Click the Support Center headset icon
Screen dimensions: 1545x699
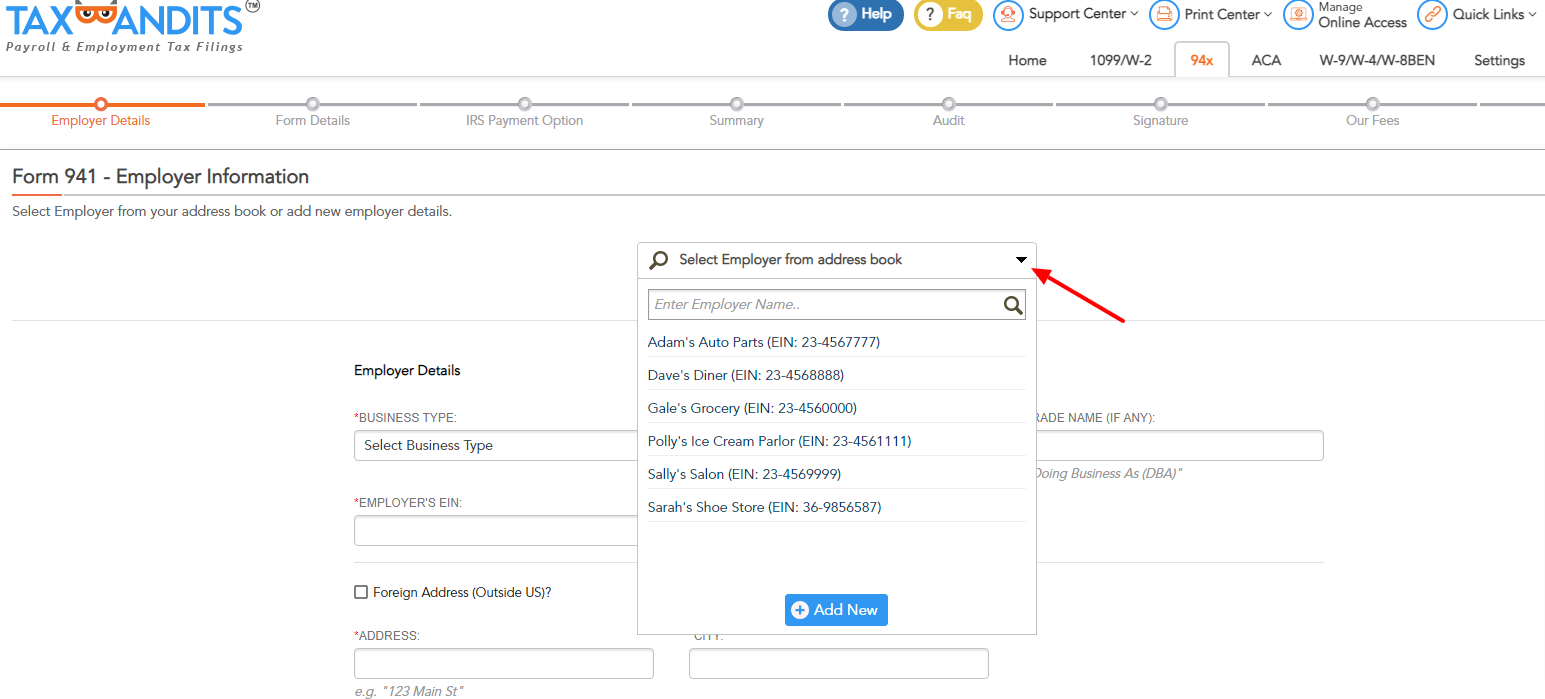1008,14
